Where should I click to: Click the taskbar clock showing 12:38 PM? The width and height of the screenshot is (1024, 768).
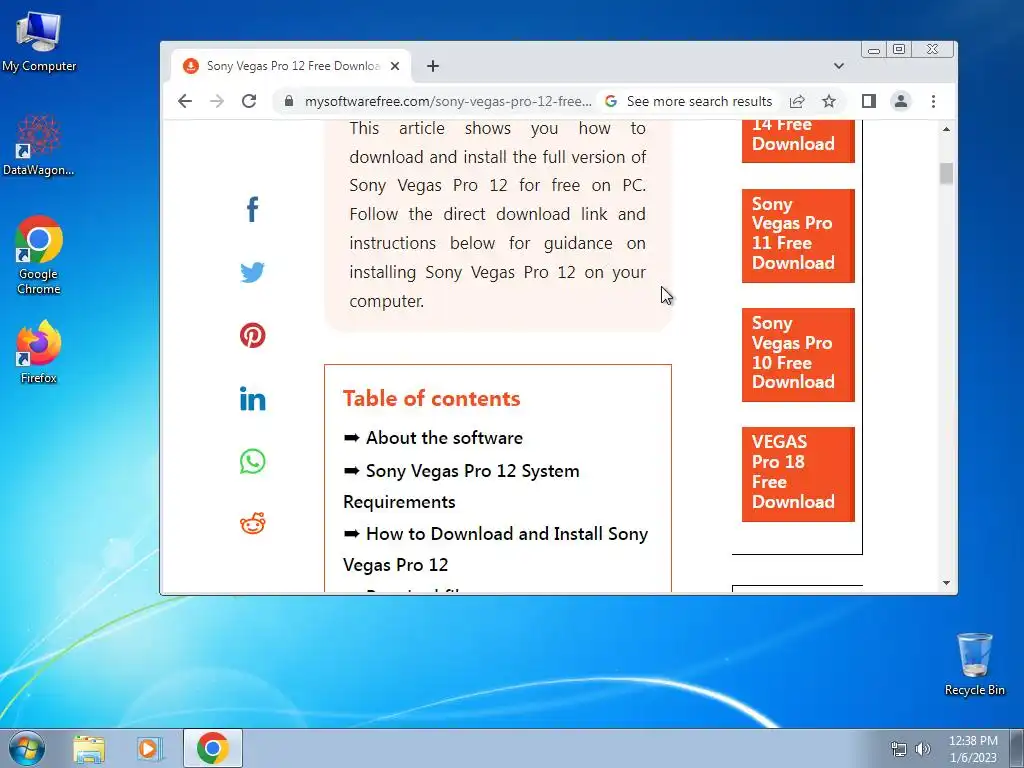[973, 749]
